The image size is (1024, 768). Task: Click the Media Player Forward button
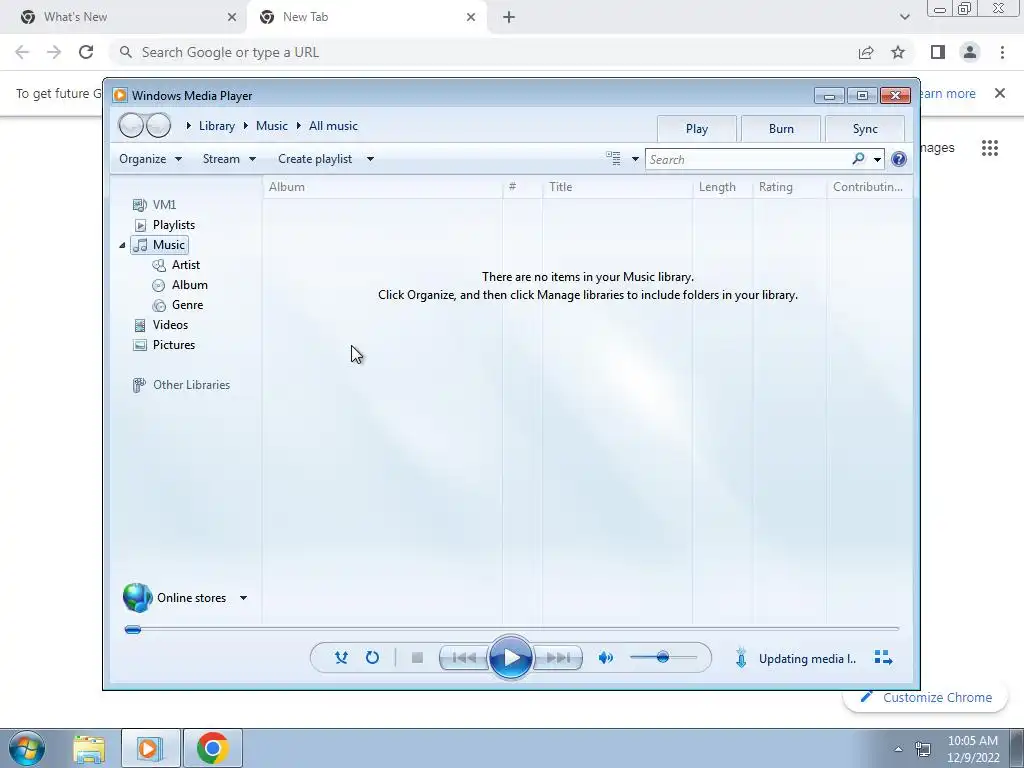(158, 125)
